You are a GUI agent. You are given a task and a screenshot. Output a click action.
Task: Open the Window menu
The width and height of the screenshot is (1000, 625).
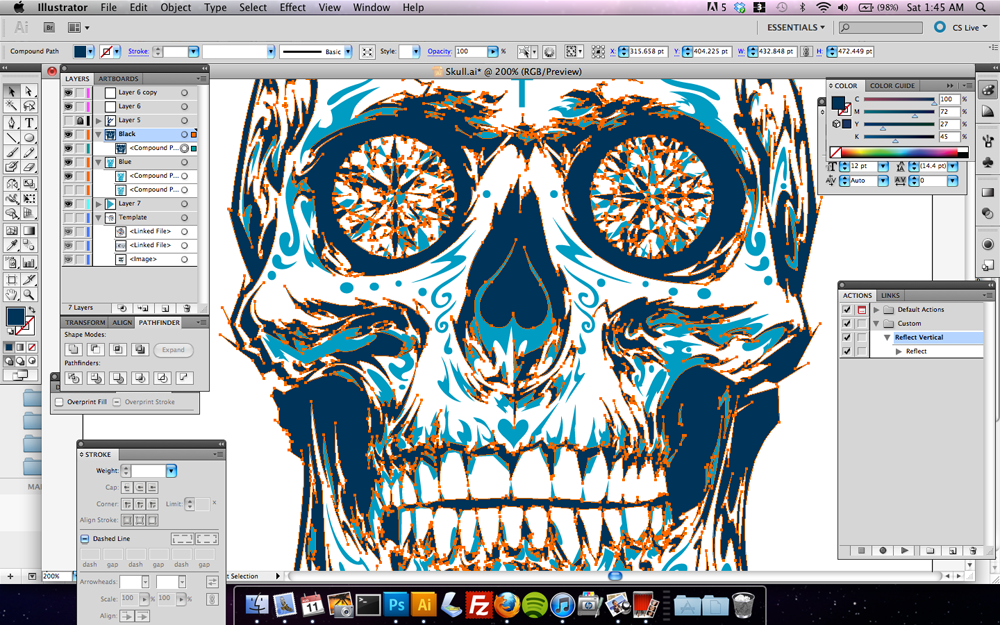pos(371,8)
